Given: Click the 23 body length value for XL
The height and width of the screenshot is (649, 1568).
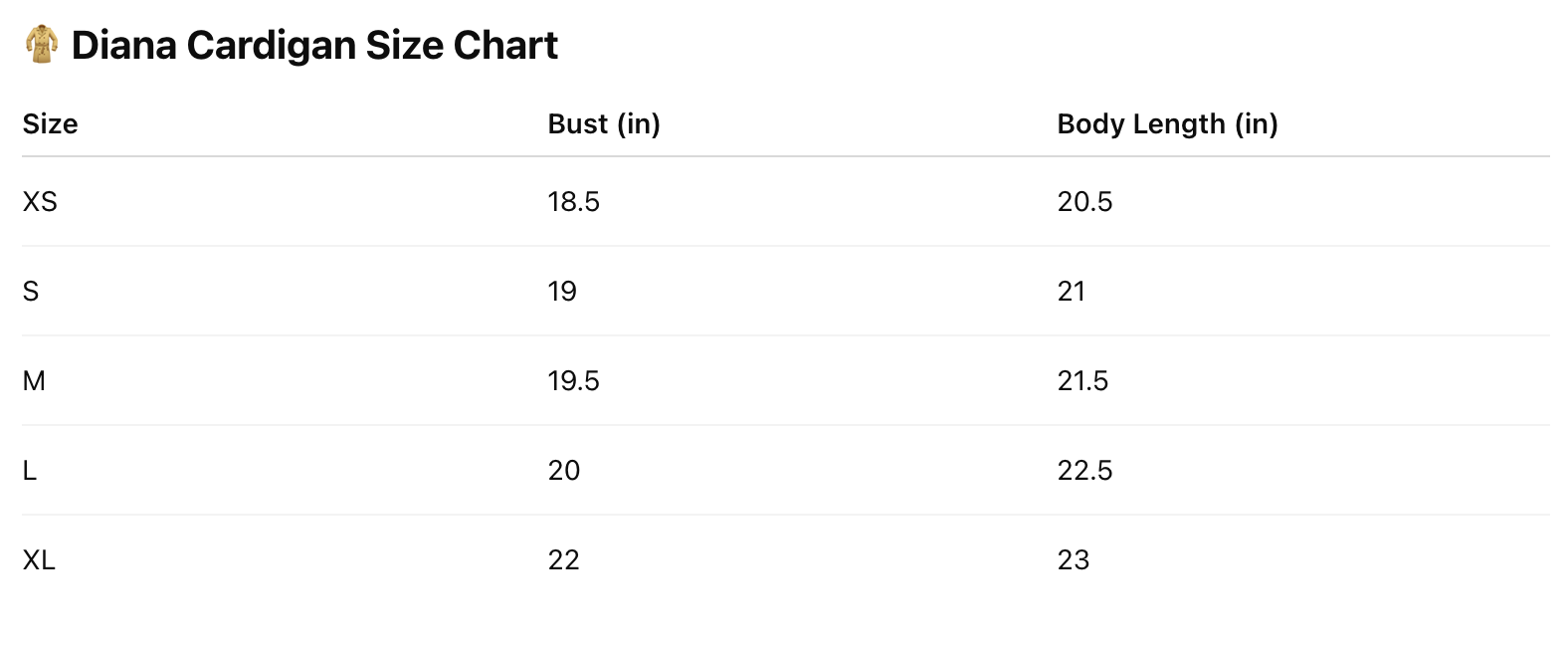Looking at the screenshot, I should point(1074,560).
